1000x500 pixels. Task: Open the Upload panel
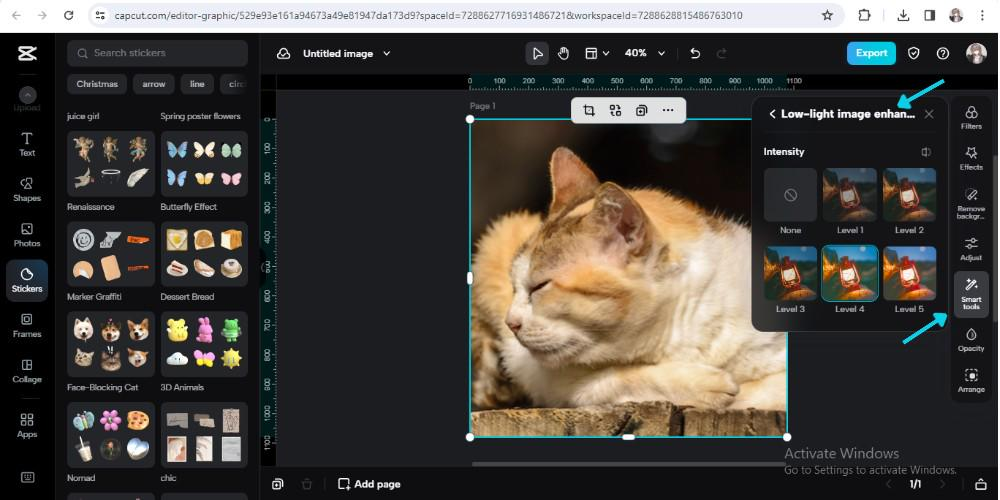[x=27, y=99]
